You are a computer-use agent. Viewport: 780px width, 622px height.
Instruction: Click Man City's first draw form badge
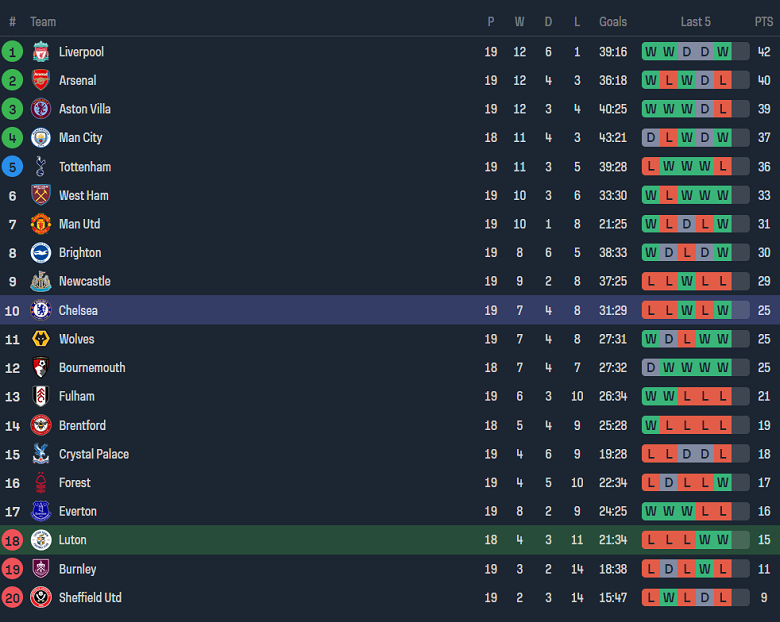651,138
